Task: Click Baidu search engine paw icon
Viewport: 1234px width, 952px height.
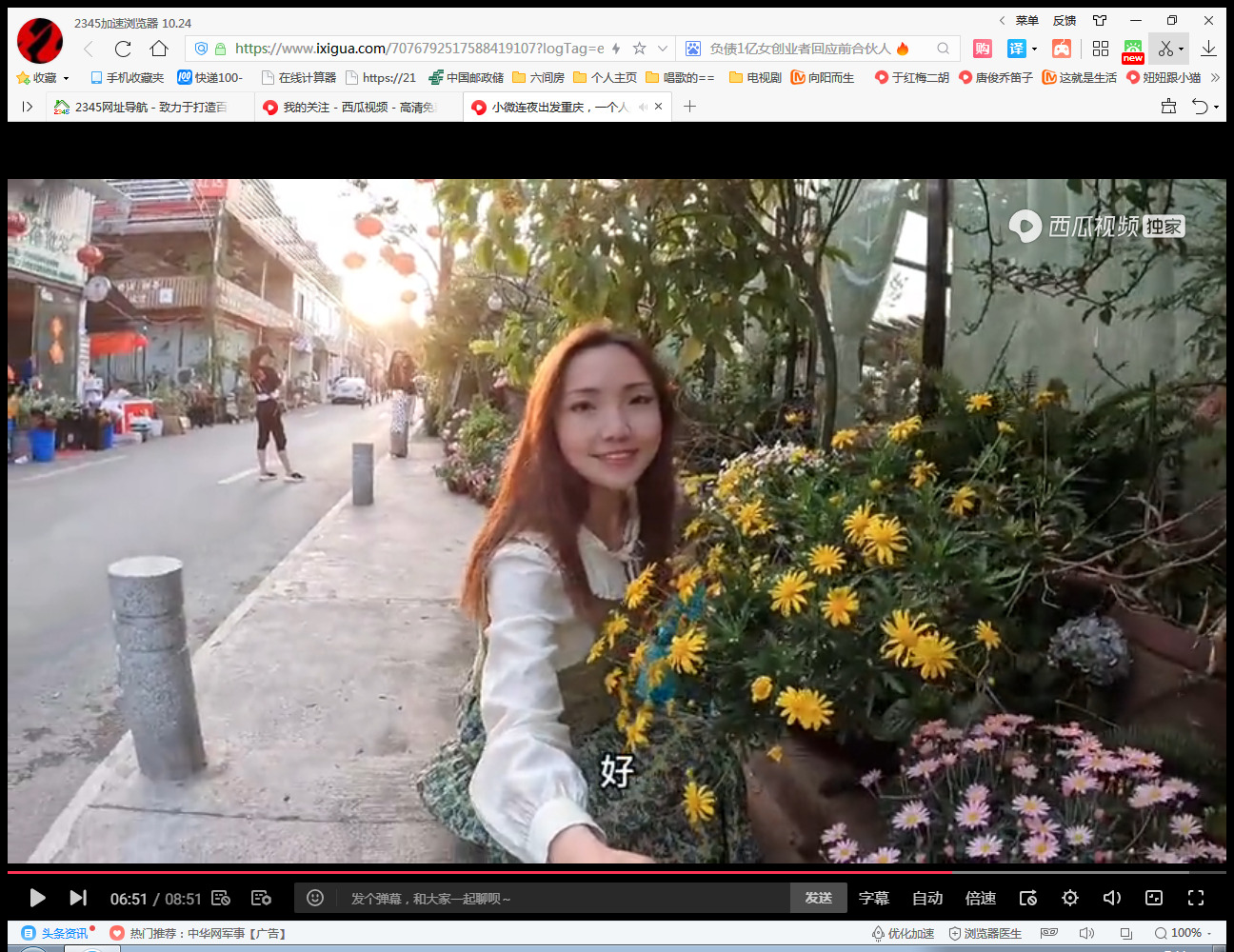Action: pyautogui.click(x=693, y=49)
